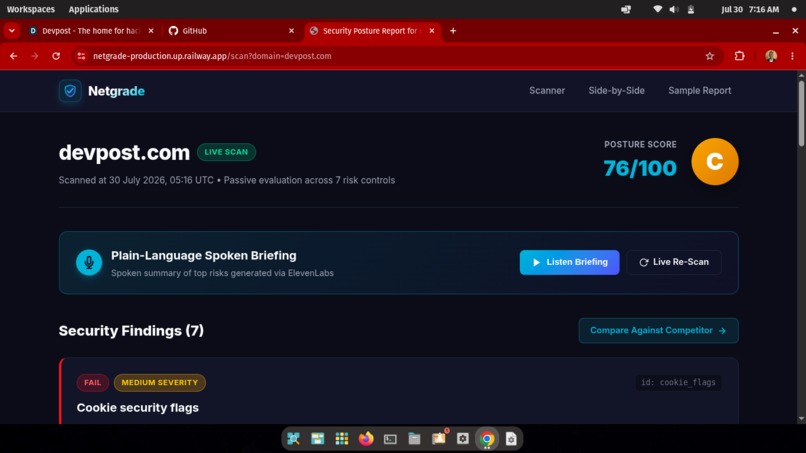Open Settings gear from the dock
This screenshot has height=453, width=806.
pos(463,439)
